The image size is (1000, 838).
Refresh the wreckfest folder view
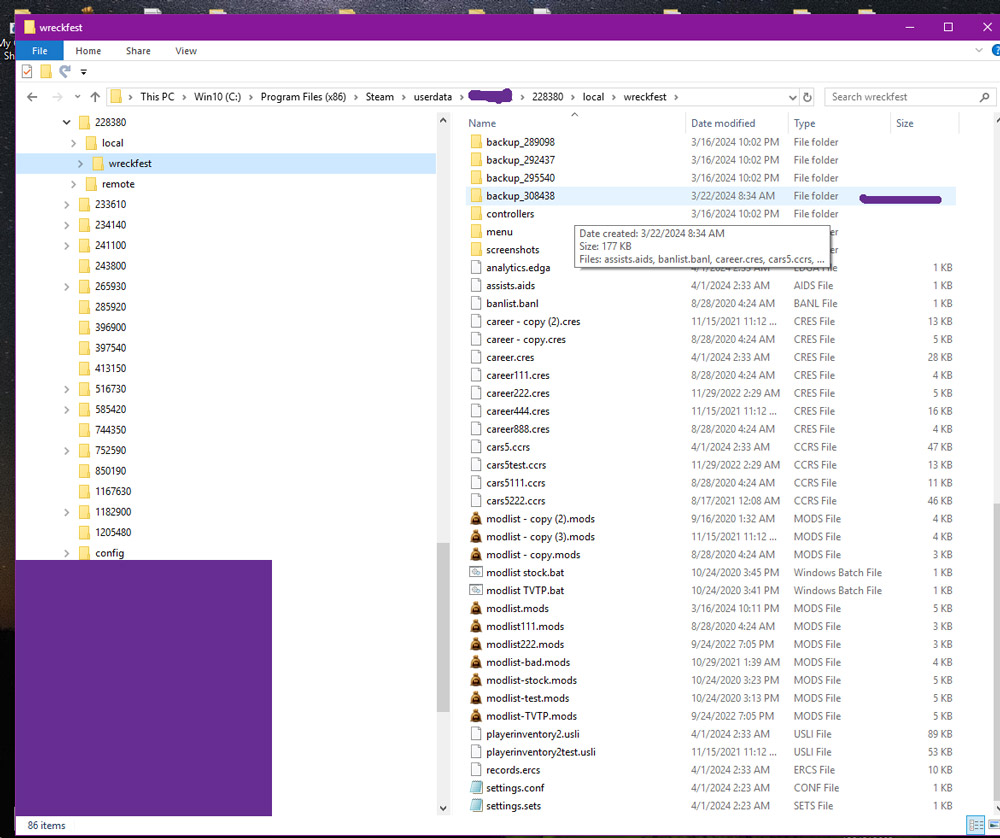[x=807, y=97]
